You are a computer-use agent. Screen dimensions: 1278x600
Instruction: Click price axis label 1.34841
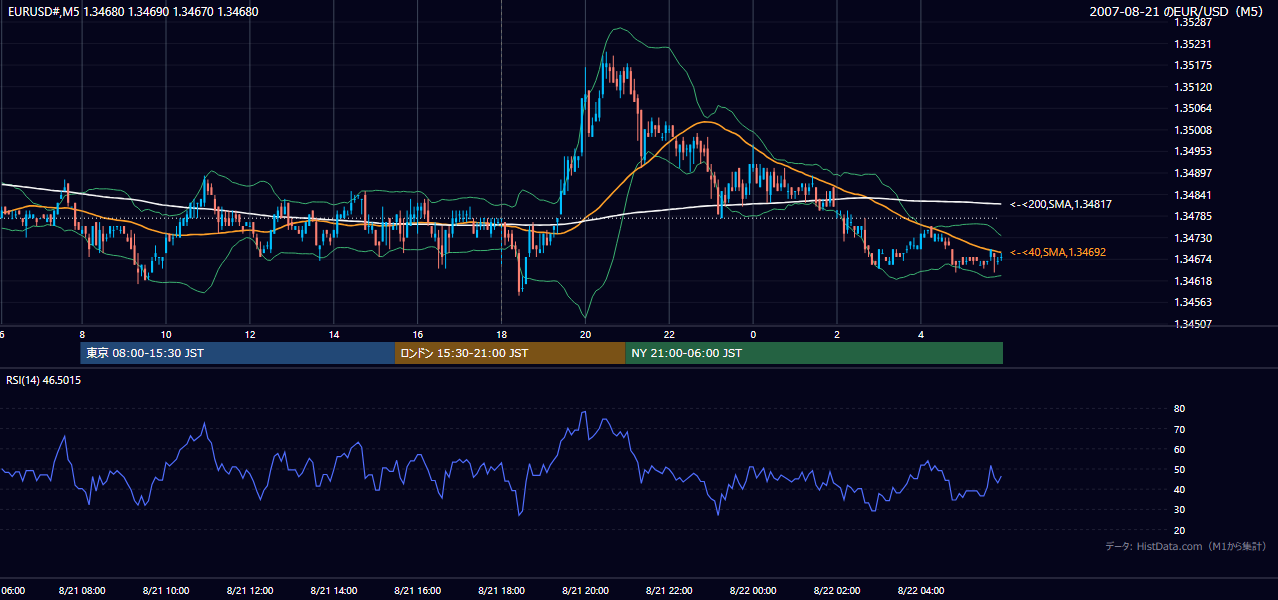click(x=1194, y=194)
